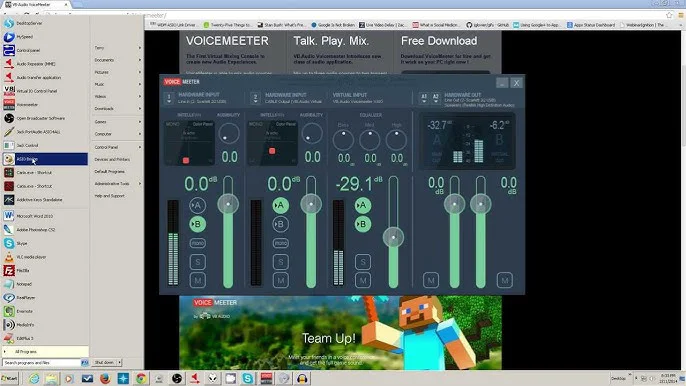The width and height of the screenshot is (686, 386).
Task: Expand the Pictures submenu in the Start menu
Action: 117,72
